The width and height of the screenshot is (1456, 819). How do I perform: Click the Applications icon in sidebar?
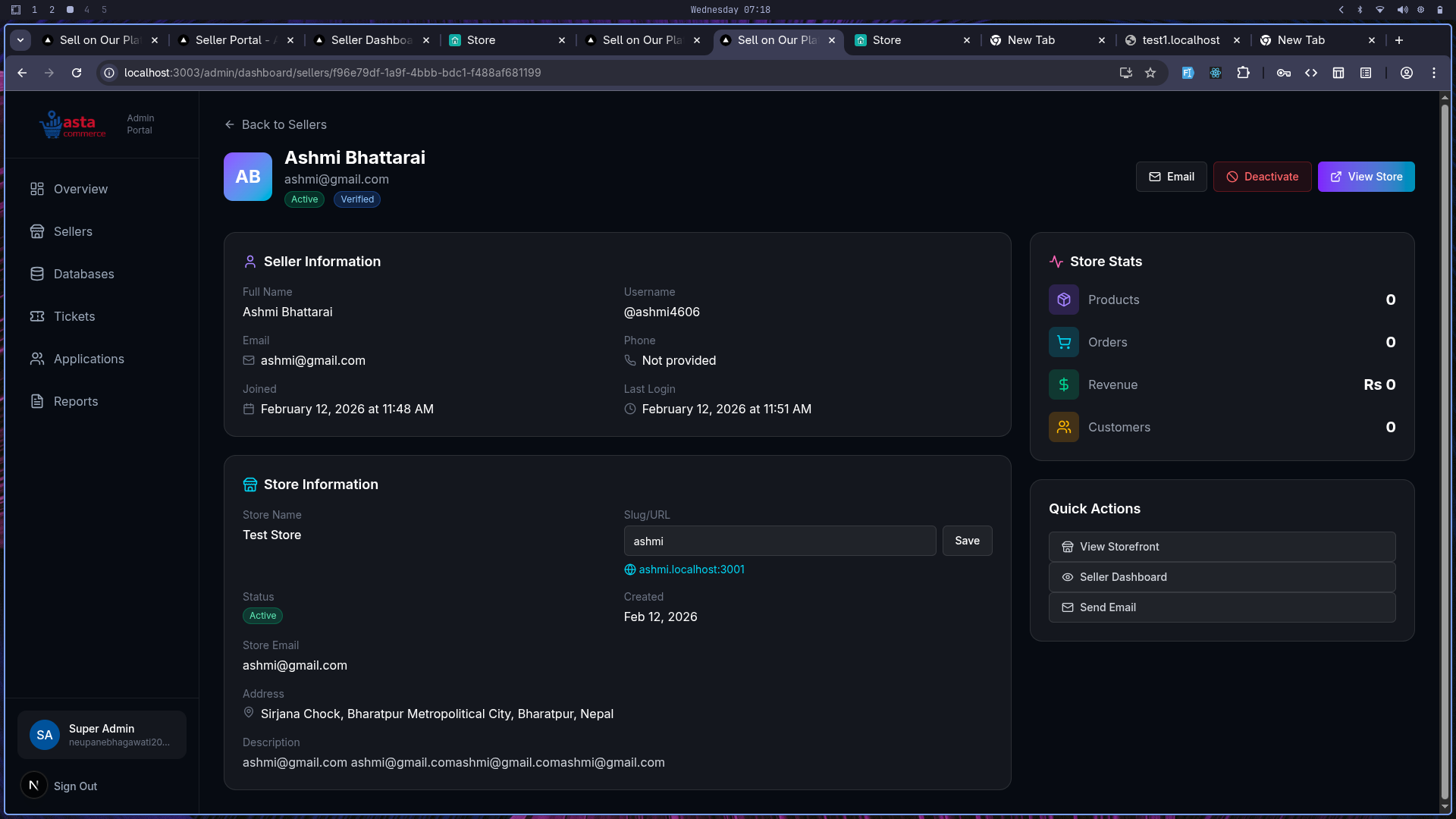coord(38,359)
